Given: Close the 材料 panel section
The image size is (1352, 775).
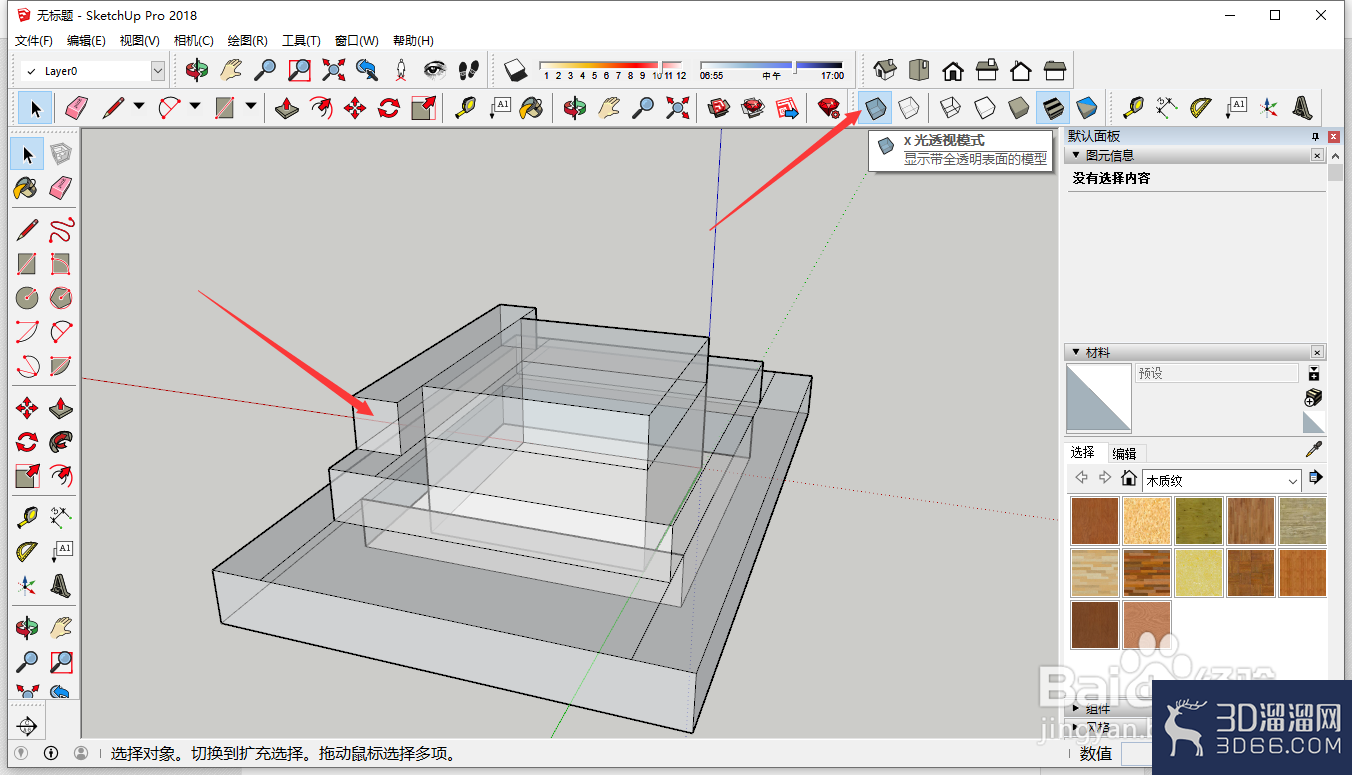Looking at the screenshot, I should [x=1317, y=352].
